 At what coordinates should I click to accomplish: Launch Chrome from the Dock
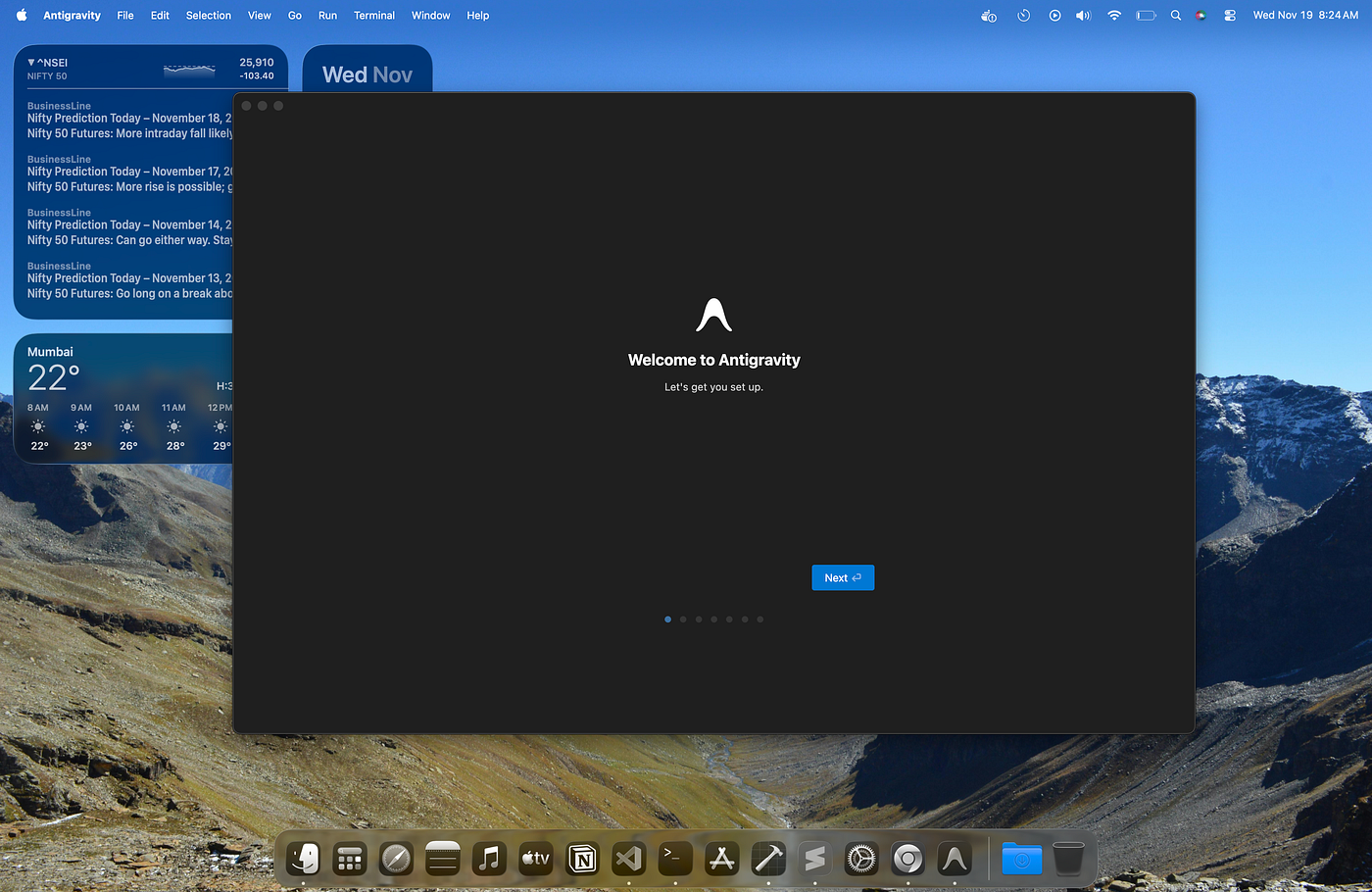coord(907,859)
